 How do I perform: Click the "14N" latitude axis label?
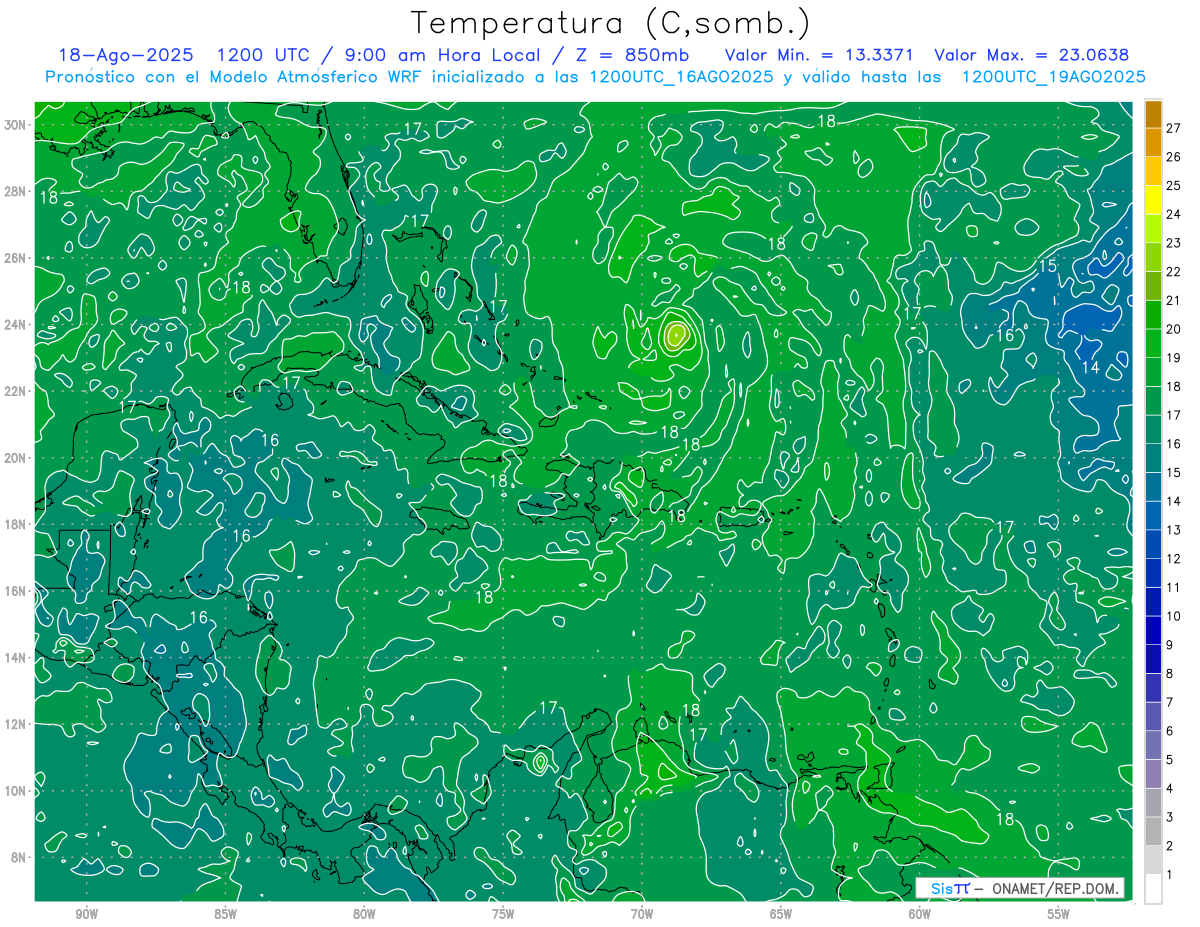[16, 658]
